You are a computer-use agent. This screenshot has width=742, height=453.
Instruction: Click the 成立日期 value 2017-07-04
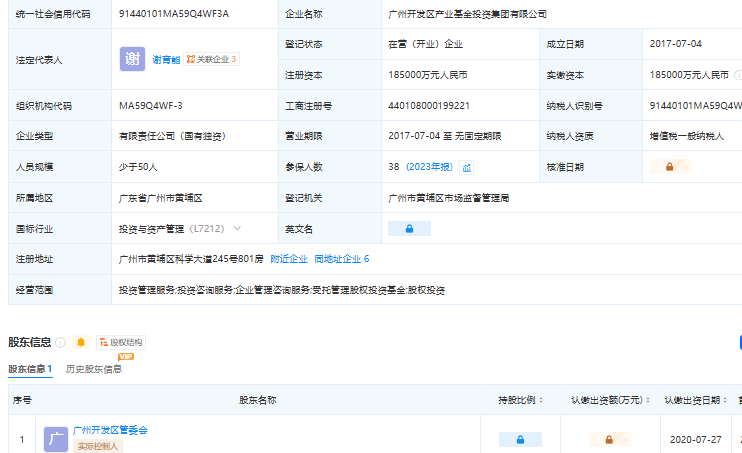(x=676, y=44)
